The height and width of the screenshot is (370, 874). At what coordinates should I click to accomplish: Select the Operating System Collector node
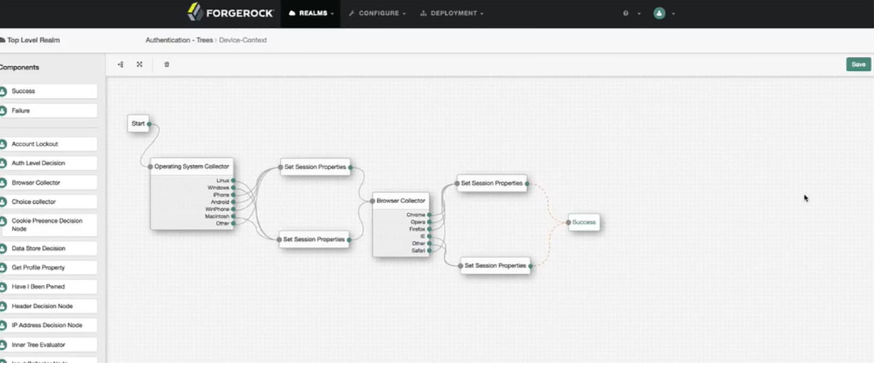(192, 194)
